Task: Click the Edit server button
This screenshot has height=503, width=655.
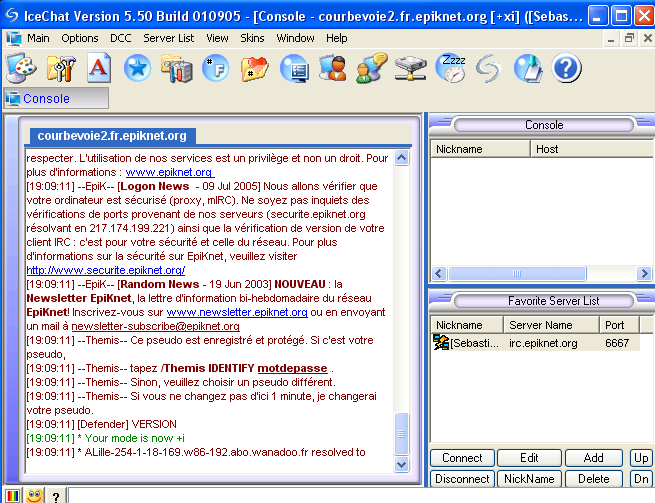Action: coord(529,458)
